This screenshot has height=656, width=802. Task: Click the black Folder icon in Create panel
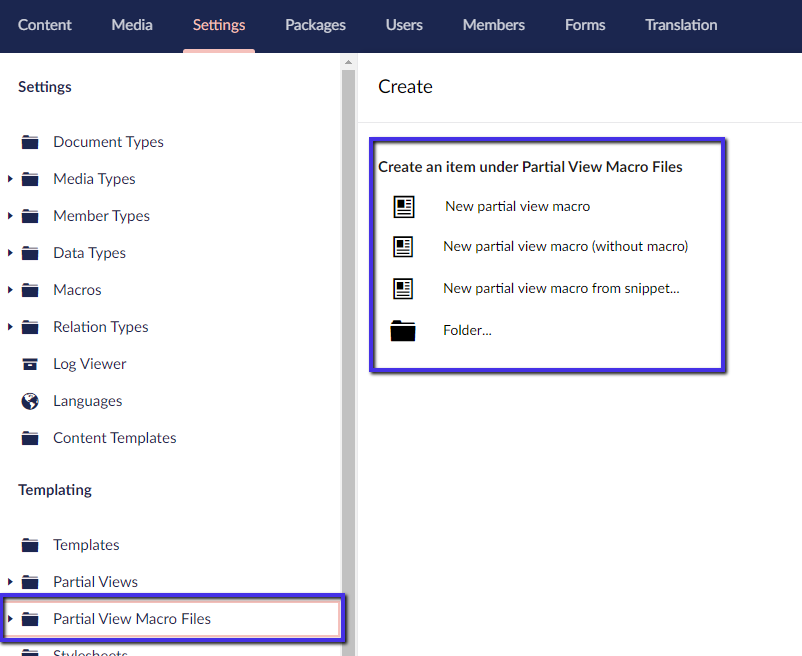(403, 331)
